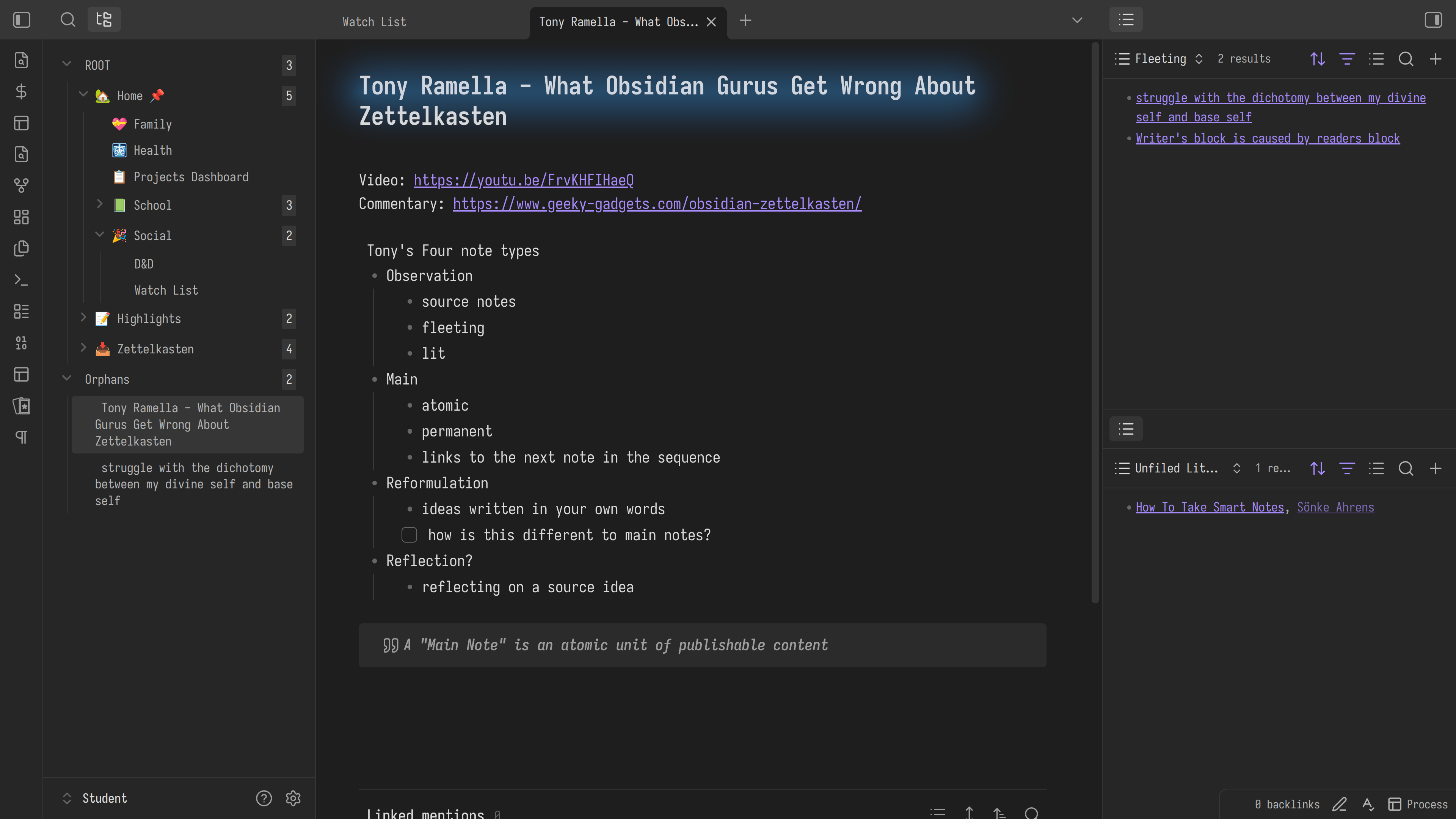The width and height of the screenshot is (1456, 819).
Task: Expand the Highlights folder chevron
Action: click(83, 317)
